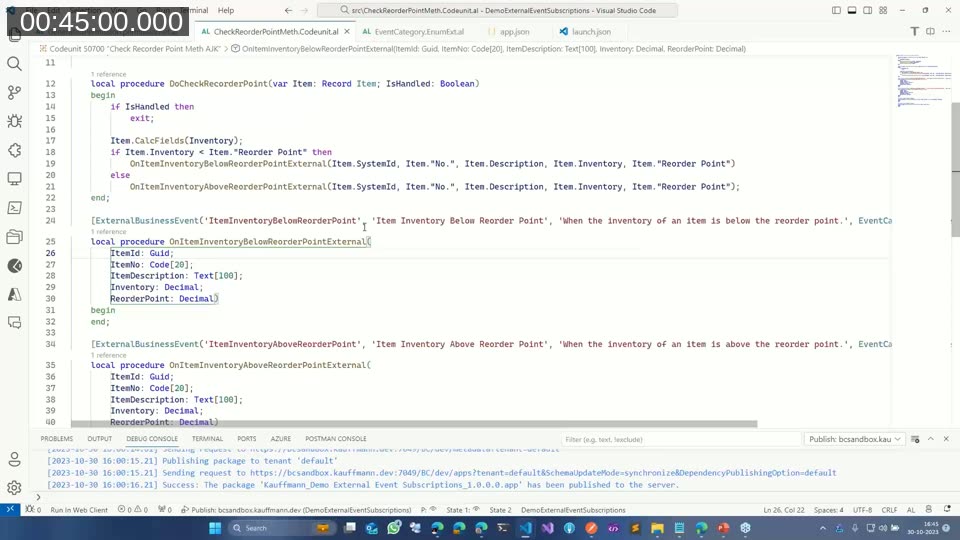Click Publish: bcsandbox.kauffmann.dev status item
Image resolution: width=960 pixels, height=540 pixels.
tap(296, 509)
